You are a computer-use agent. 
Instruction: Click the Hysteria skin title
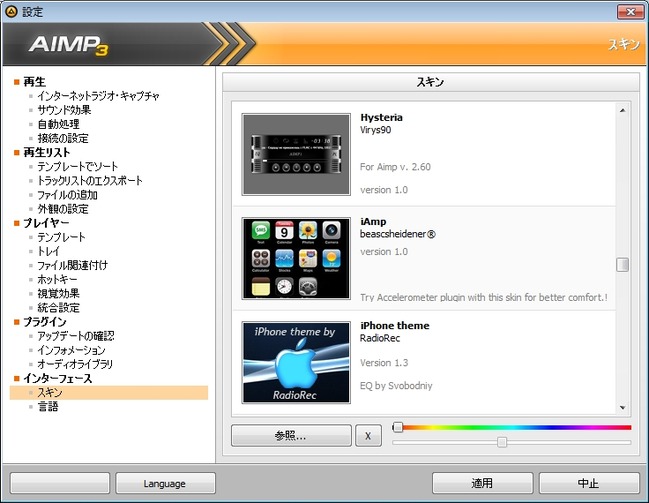(x=381, y=118)
